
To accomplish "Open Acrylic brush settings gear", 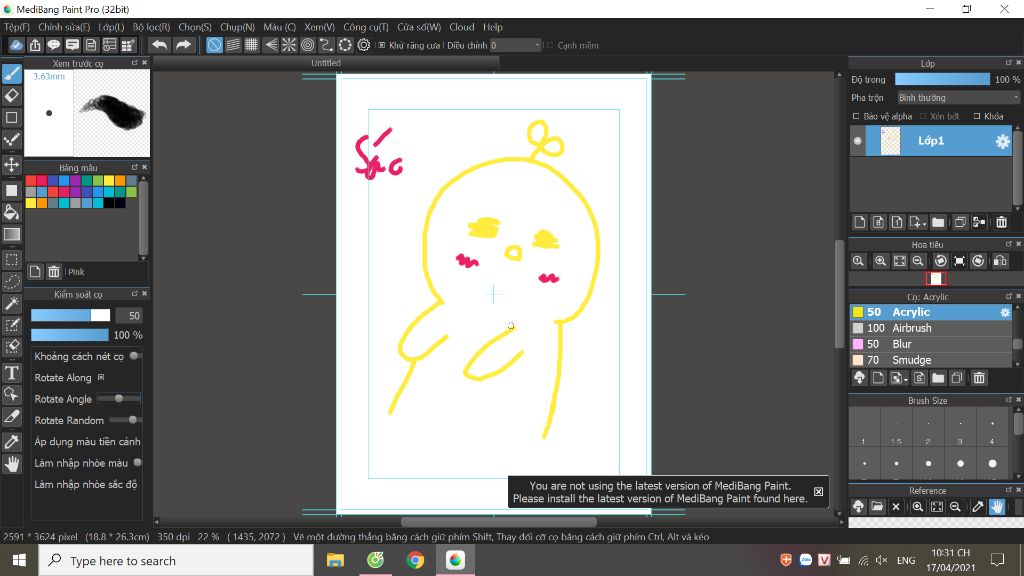I will click(1005, 313).
